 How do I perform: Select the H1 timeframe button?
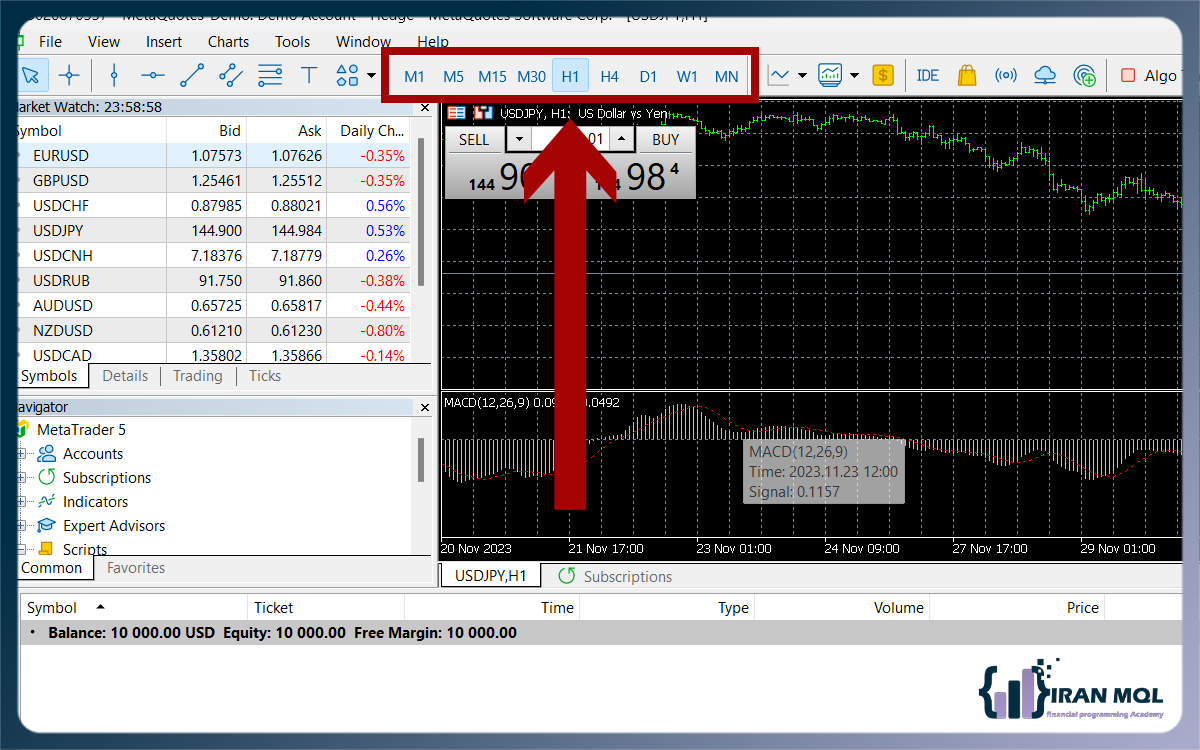point(571,76)
